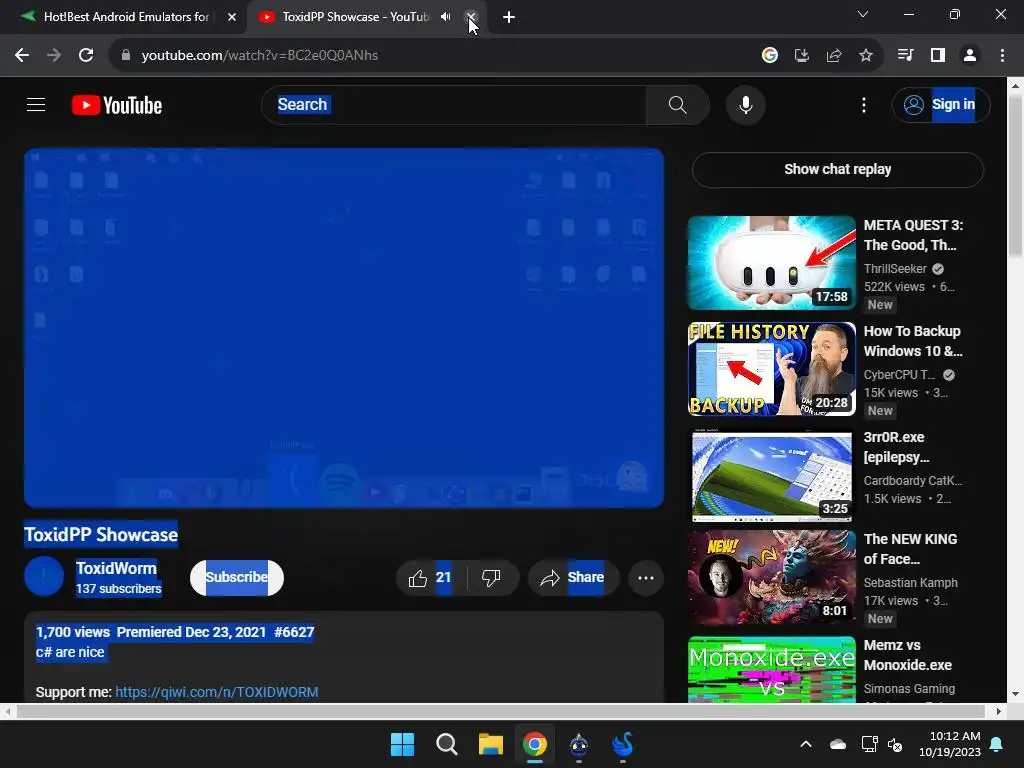Click the search magnifier button

tap(677, 104)
